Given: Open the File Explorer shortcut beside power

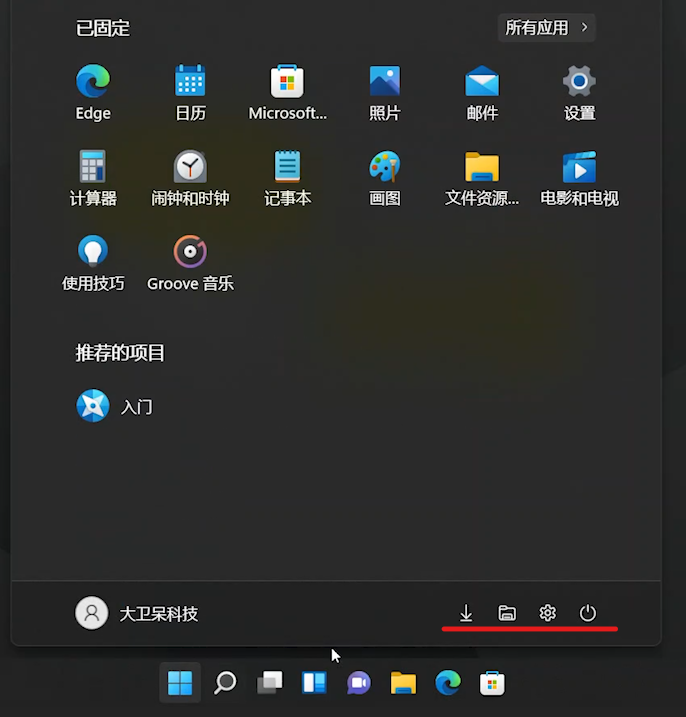Looking at the screenshot, I should tap(507, 613).
